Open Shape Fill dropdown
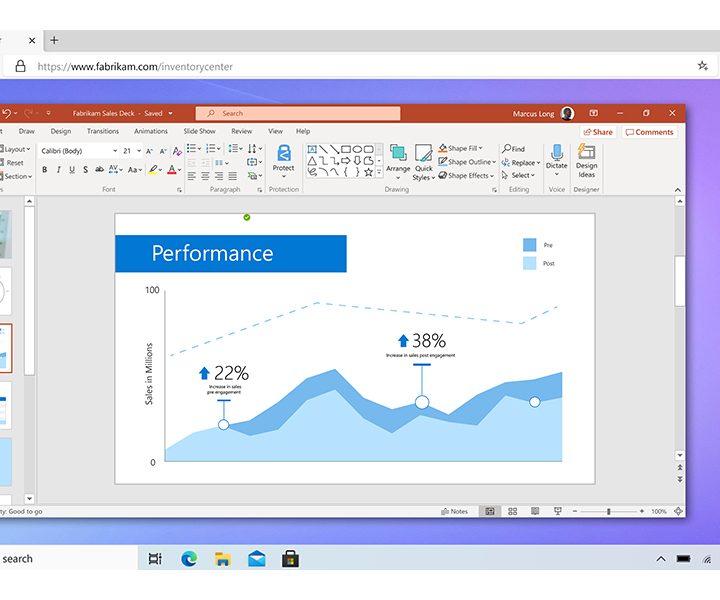Viewport: 720px width, 600px height. click(x=461, y=148)
